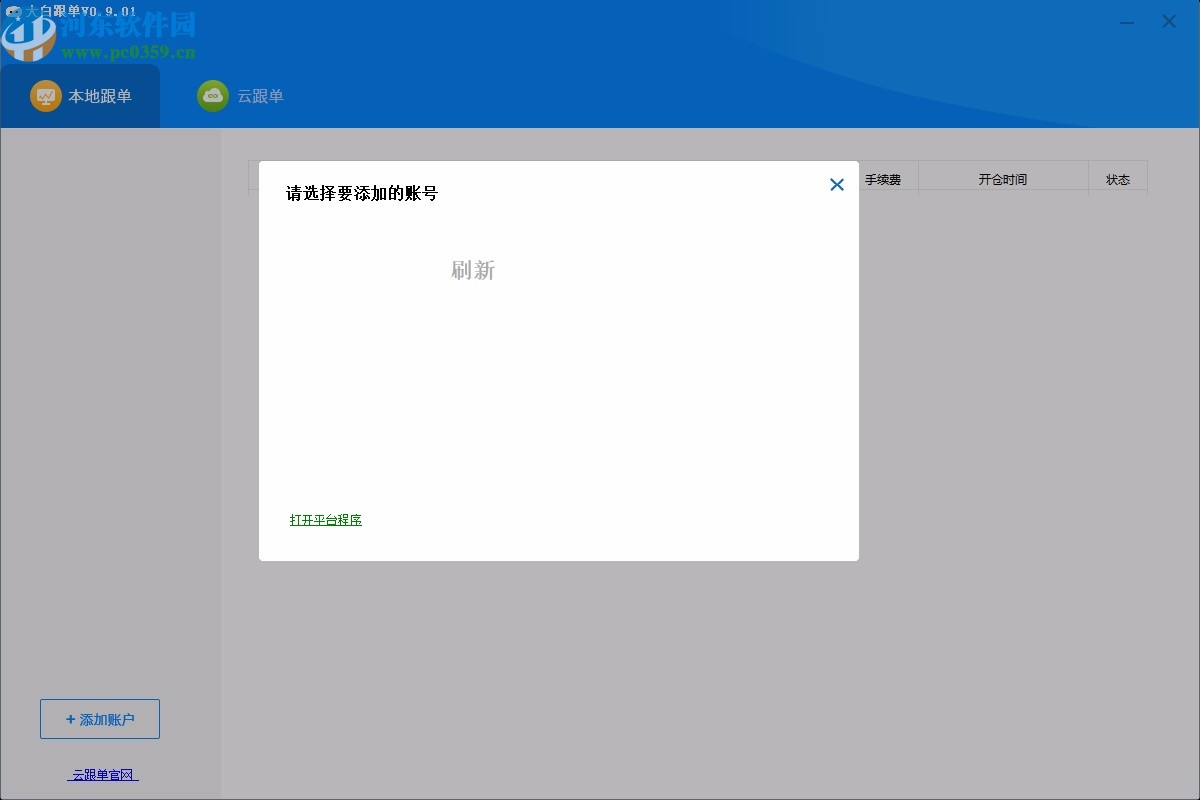Click the orange circle icon beside 本地跟单 label
The height and width of the screenshot is (800, 1200).
point(44,96)
